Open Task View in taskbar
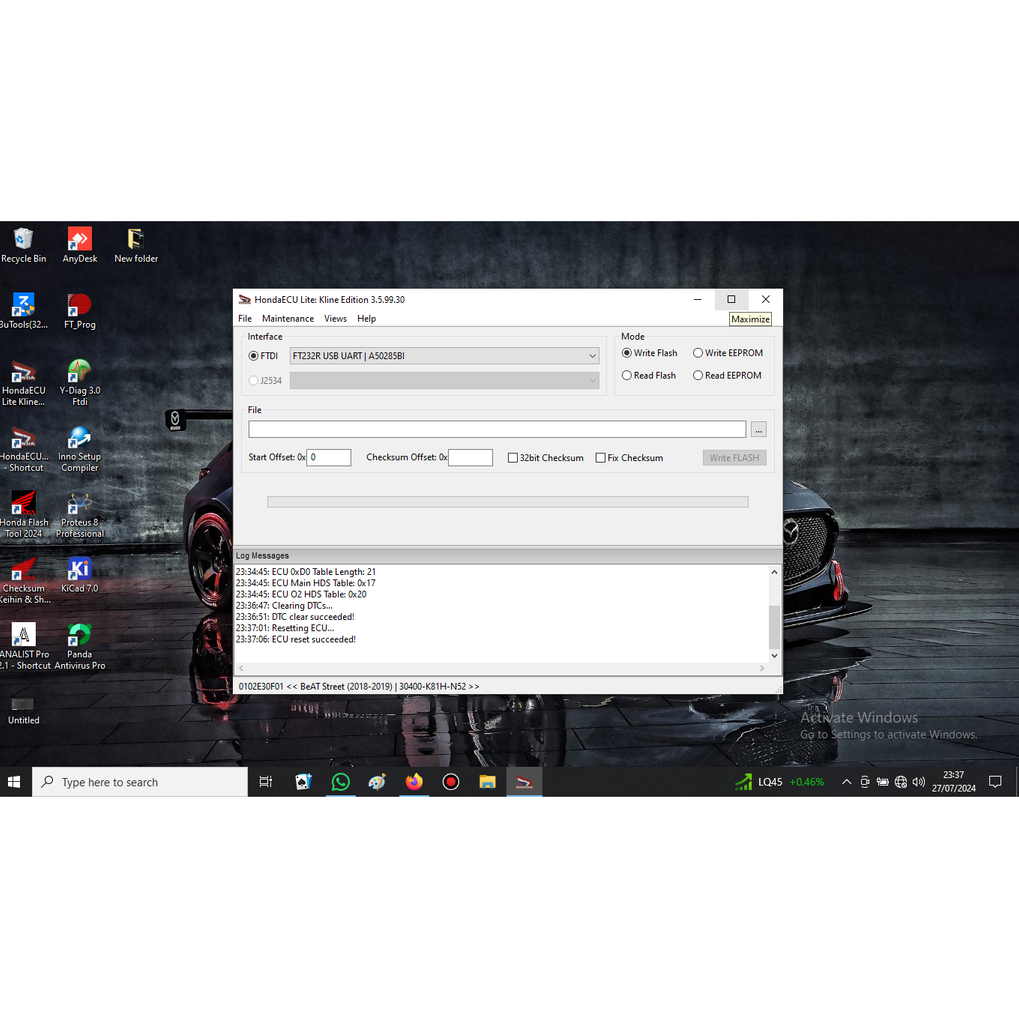 (266, 782)
